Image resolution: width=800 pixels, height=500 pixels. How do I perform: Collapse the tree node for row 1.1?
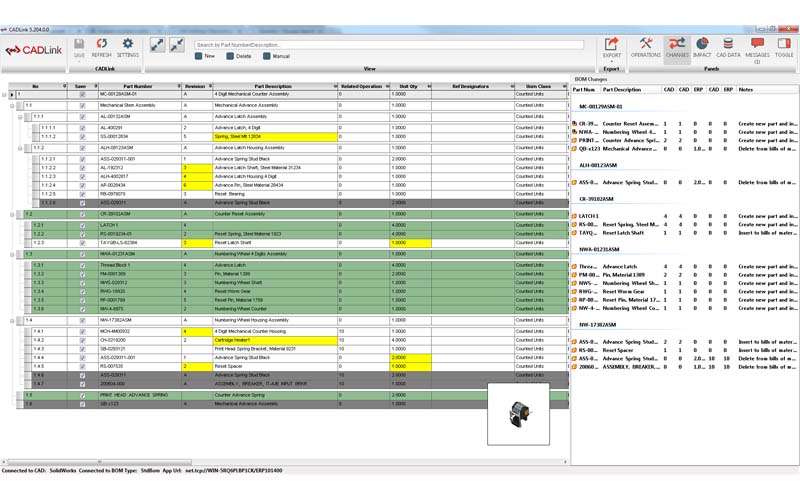[x=12, y=106]
